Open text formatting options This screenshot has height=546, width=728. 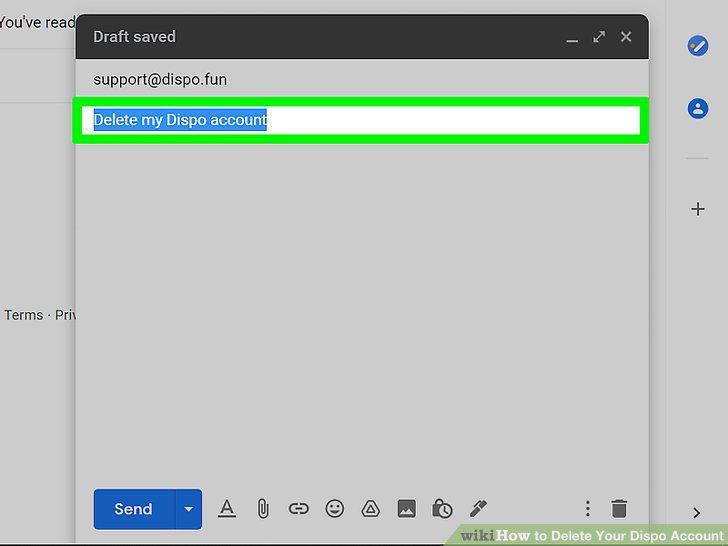227,509
